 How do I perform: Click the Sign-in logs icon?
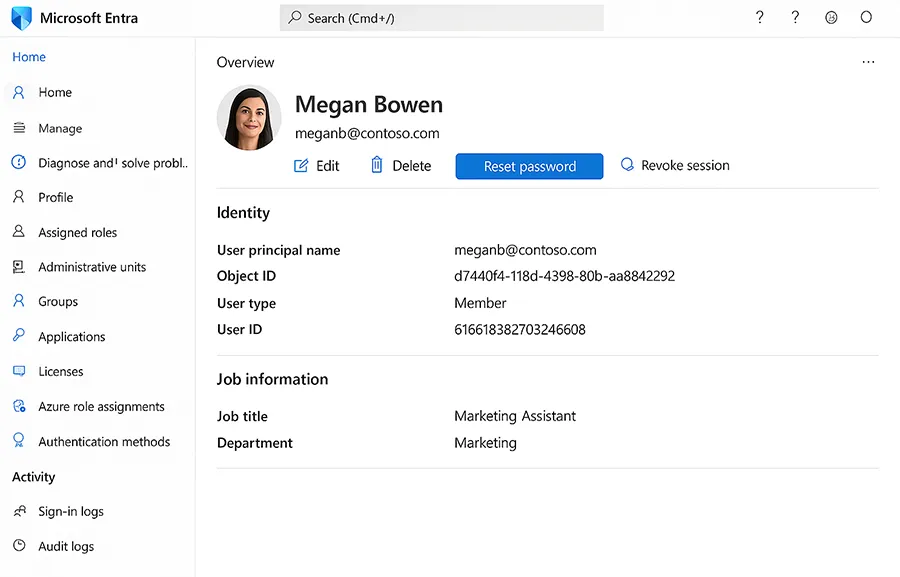pyautogui.click(x=20, y=511)
